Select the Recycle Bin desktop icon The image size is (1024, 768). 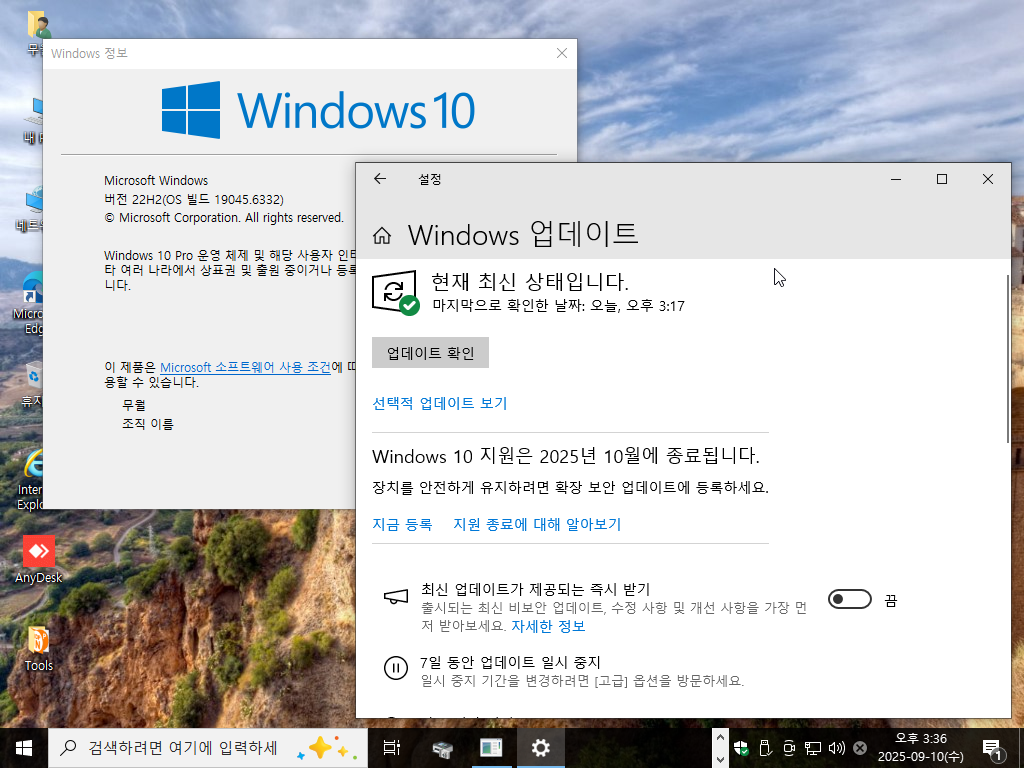[x=31, y=385]
